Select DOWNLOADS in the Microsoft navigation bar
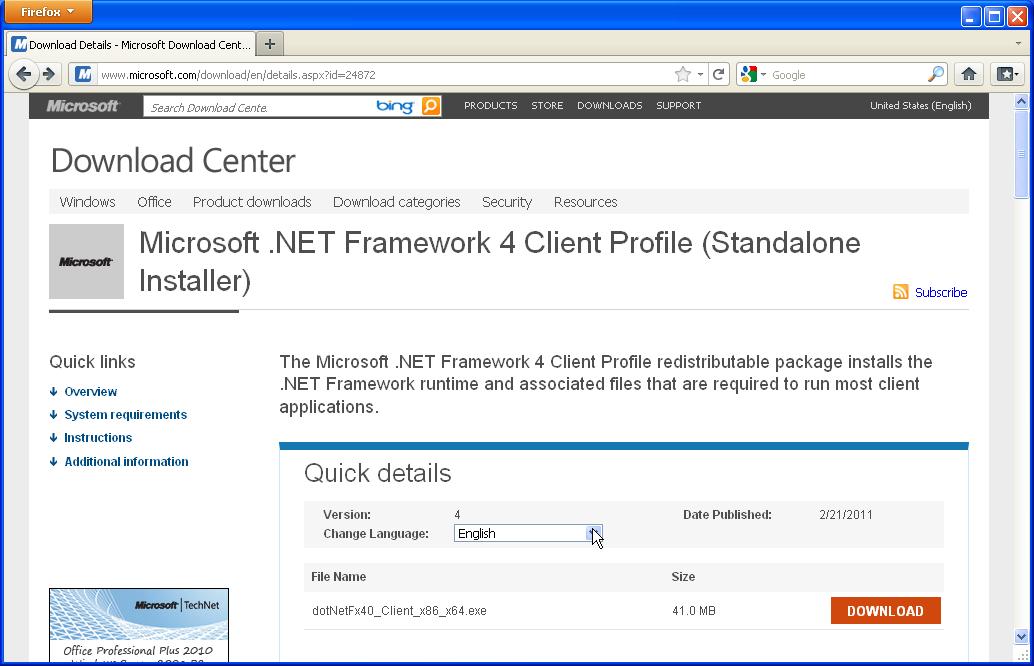 pos(609,105)
